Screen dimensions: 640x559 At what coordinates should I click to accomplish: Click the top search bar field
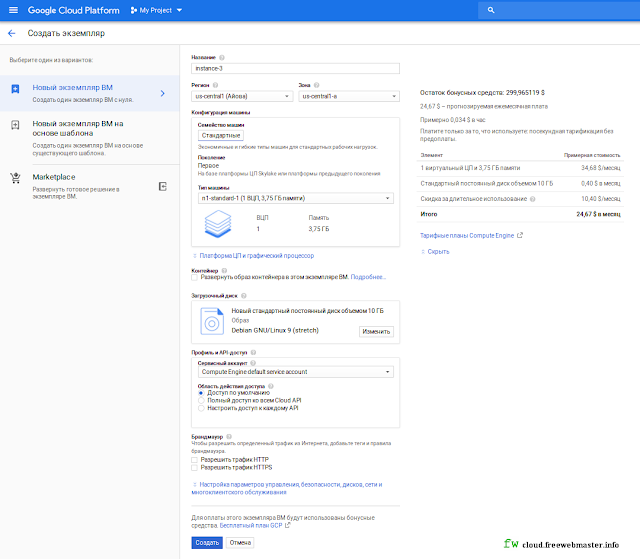(559, 10)
